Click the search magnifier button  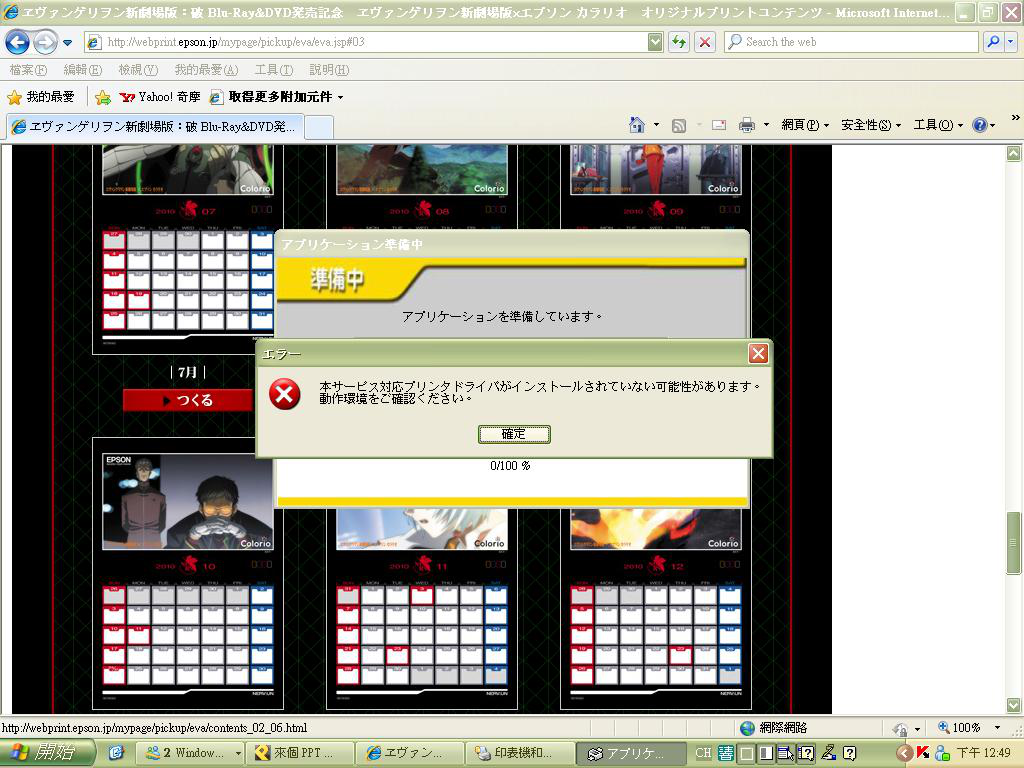pos(993,42)
